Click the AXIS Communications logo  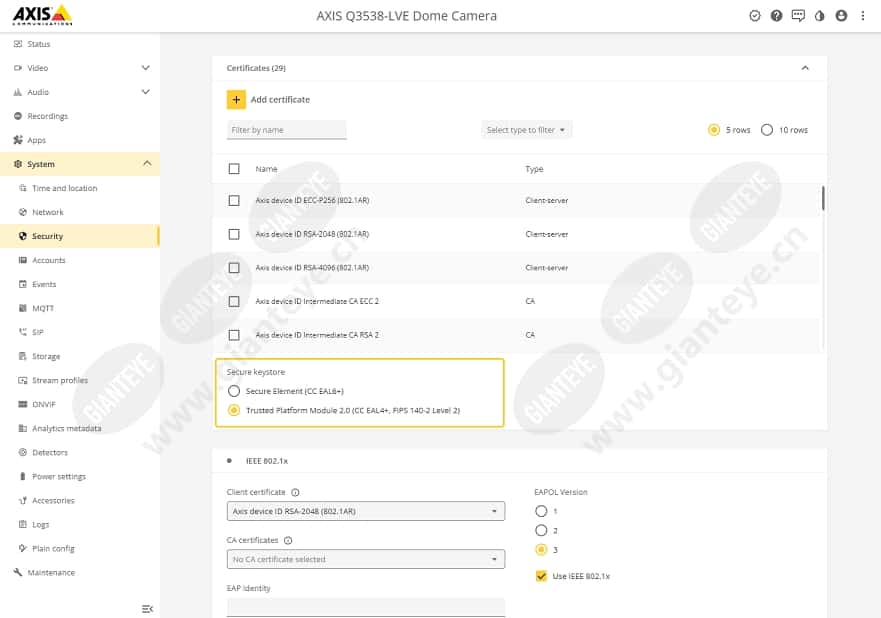pos(43,15)
